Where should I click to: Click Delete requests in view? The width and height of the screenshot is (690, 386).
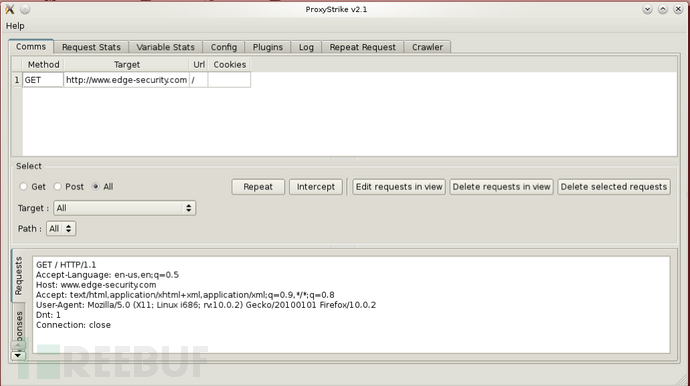(501, 187)
